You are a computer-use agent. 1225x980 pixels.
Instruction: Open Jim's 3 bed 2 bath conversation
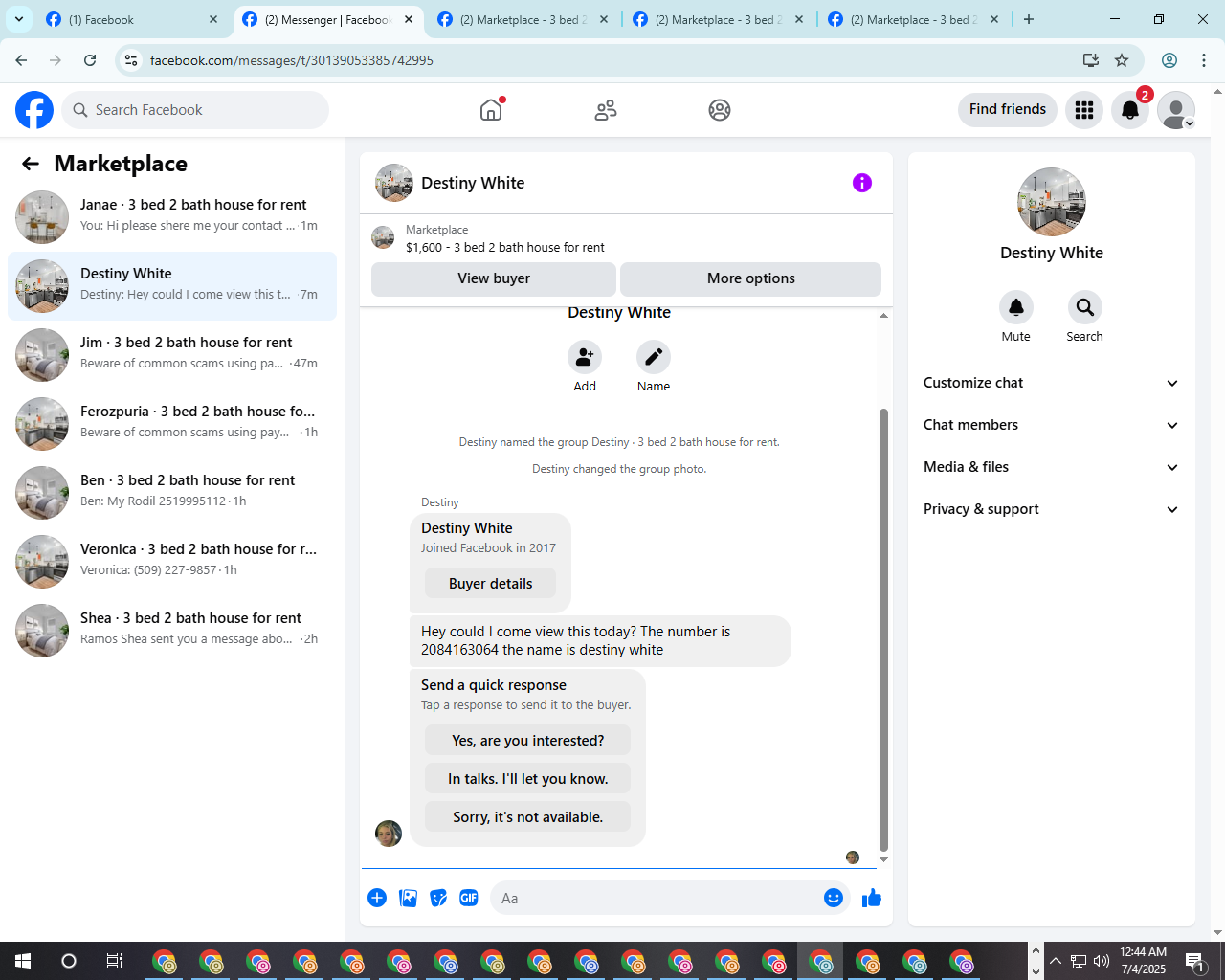pos(172,355)
